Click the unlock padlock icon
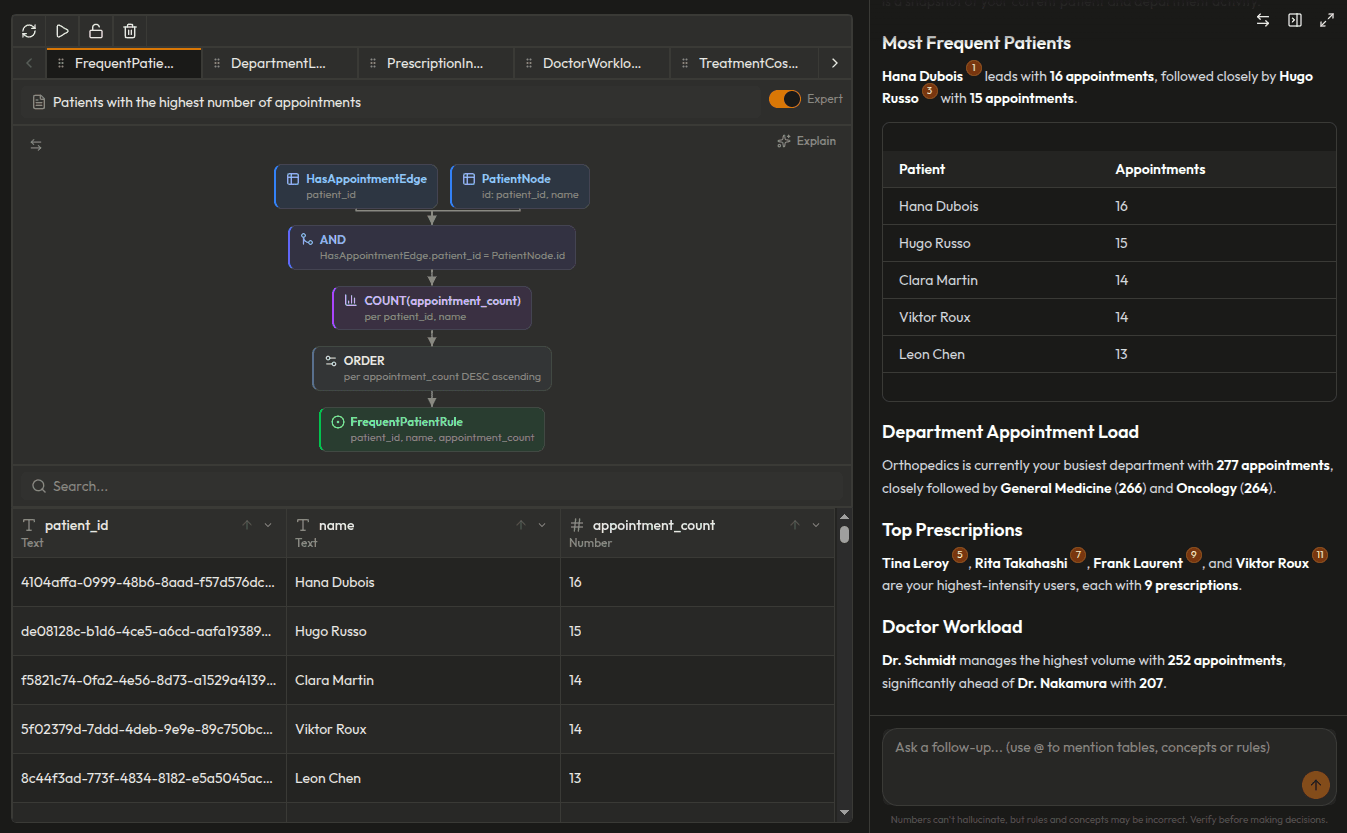The width and height of the screenshot is (1347, 833). coord(96,31)
